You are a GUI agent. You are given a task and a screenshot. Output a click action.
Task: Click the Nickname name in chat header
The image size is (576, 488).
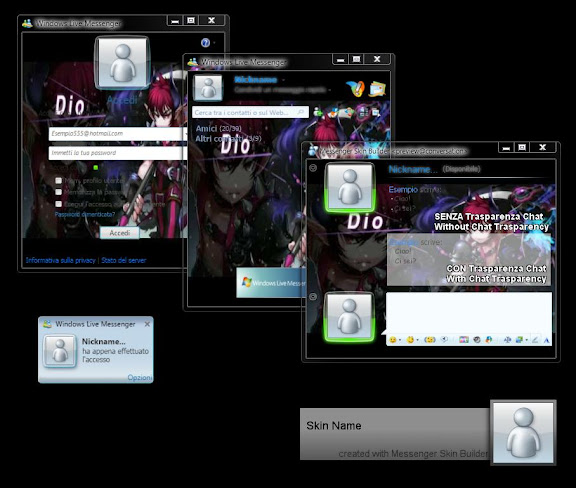pos(413,169)
